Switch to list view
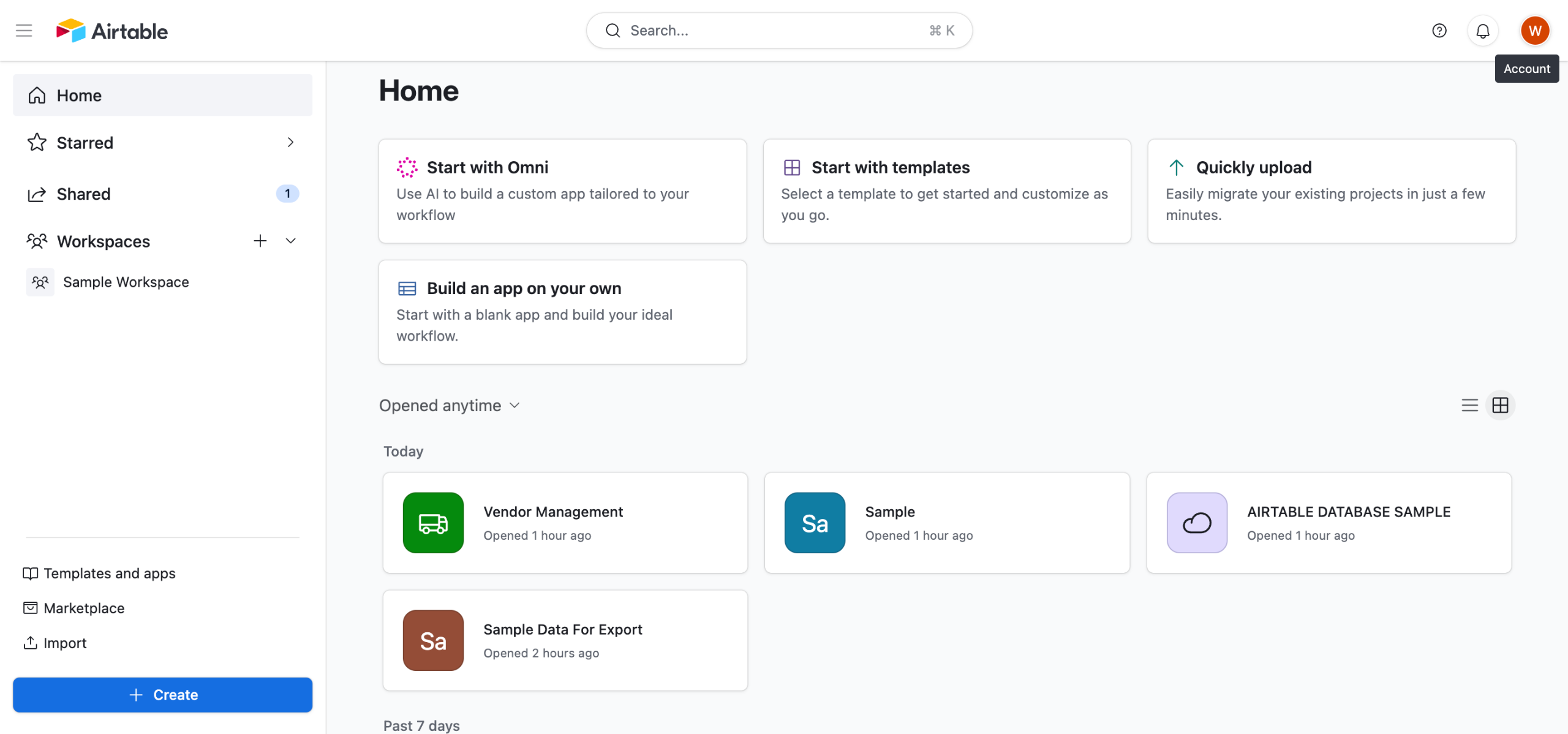1568x734 pixels. tap(1469, 405)
